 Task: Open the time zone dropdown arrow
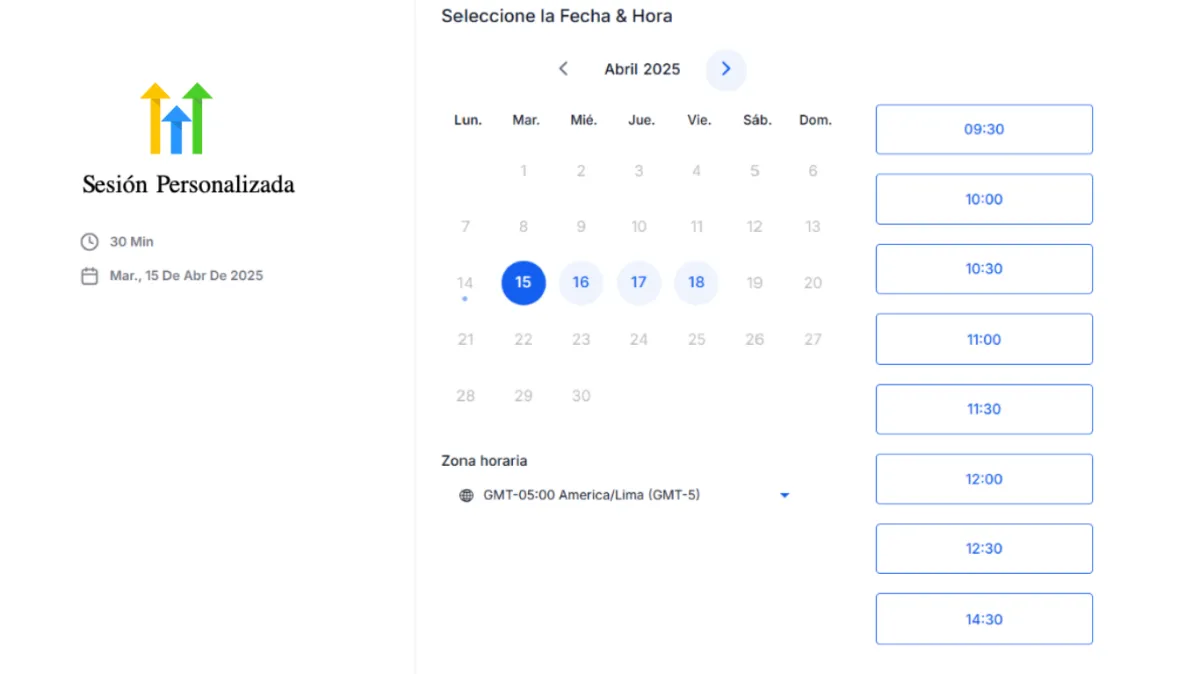[x=784, y=495]
